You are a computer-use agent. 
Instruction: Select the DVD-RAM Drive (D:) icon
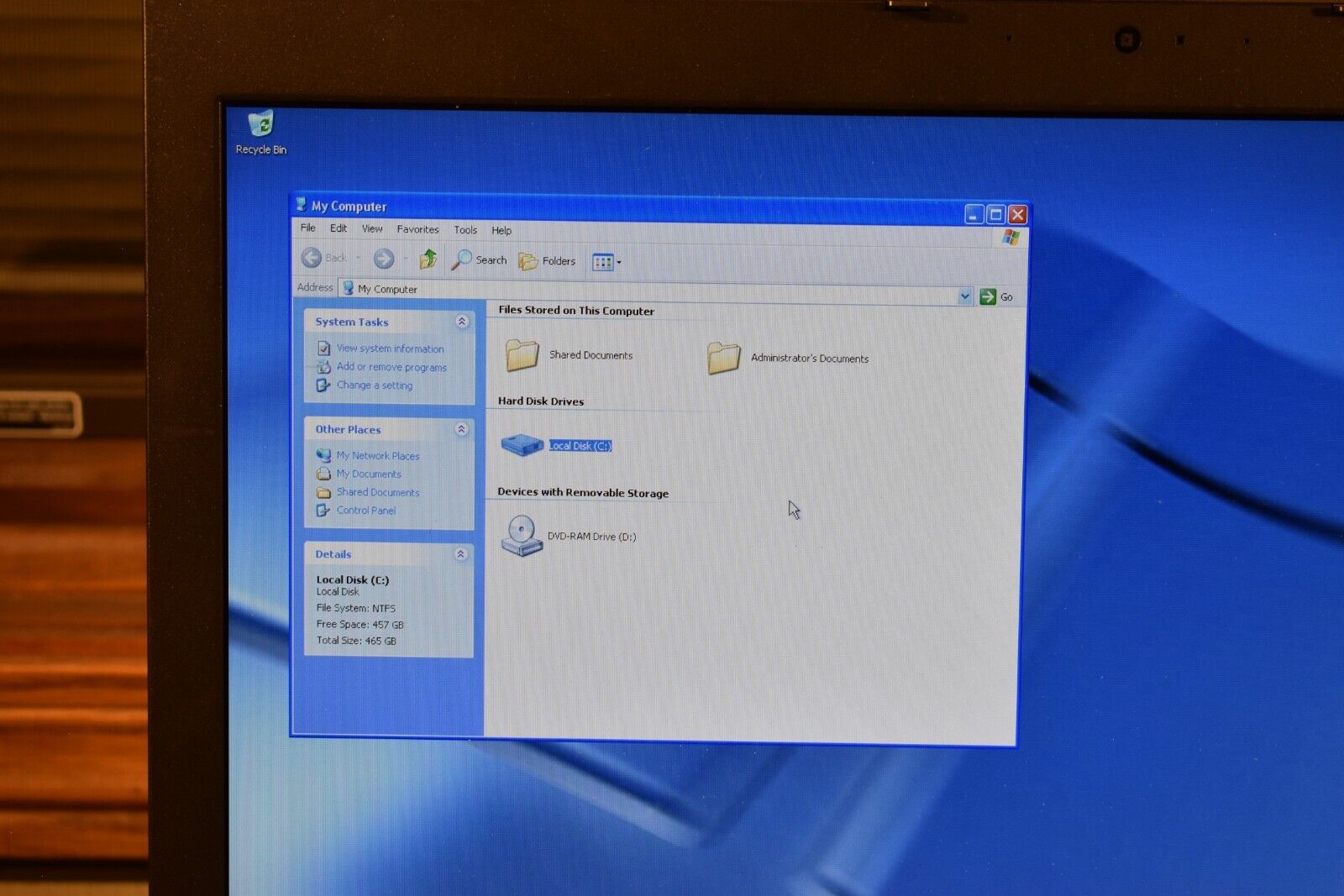pyautogui.click(x=522, y=535)
